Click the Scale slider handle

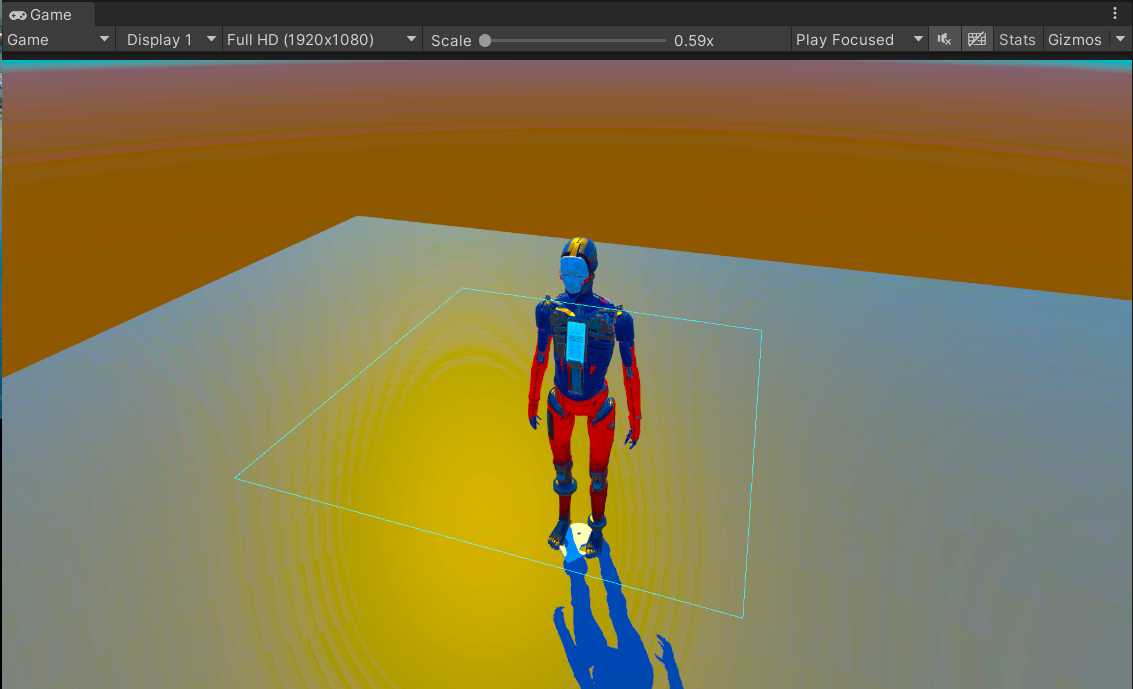485,40
